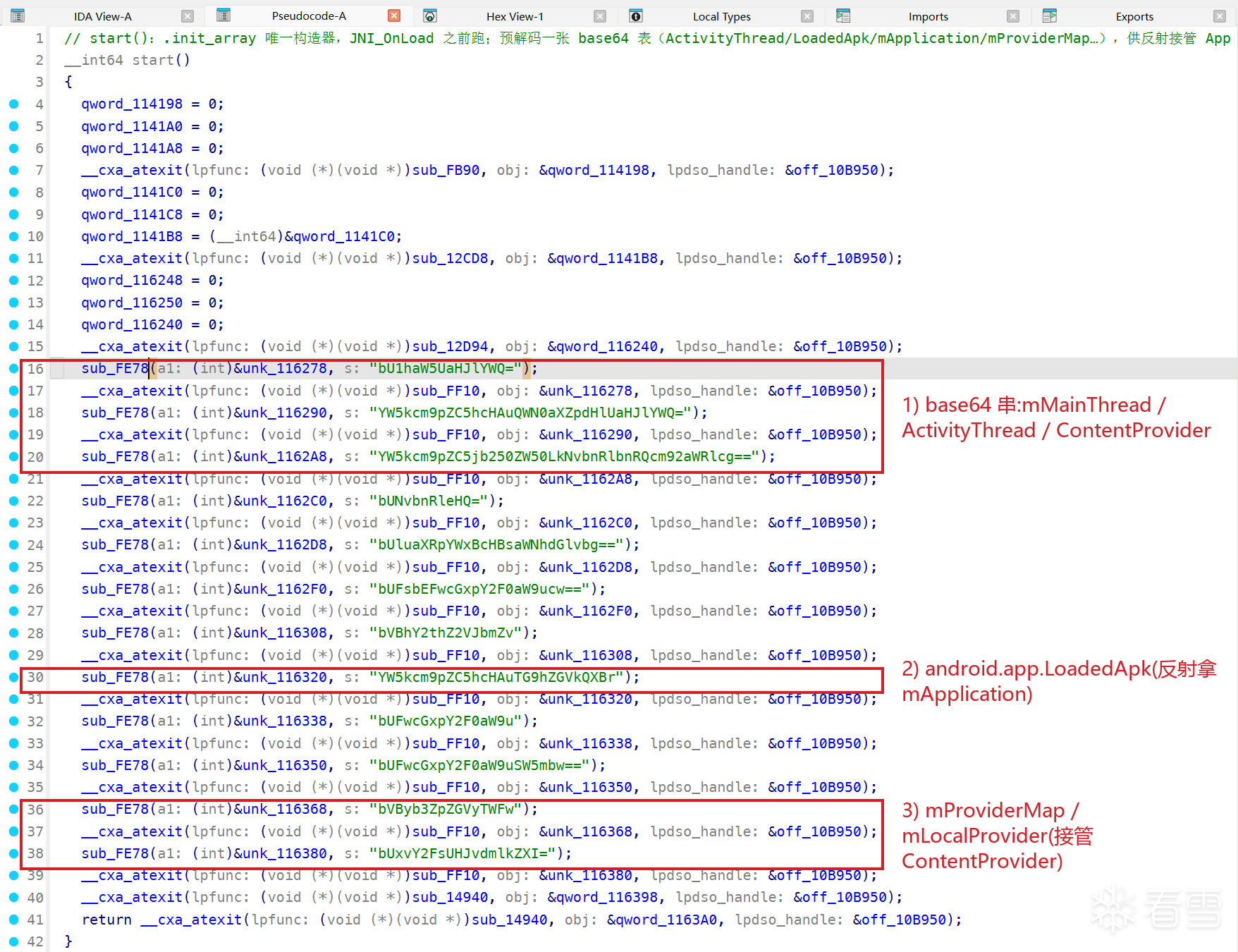Click the Imports tab icon

coord(843,16)
